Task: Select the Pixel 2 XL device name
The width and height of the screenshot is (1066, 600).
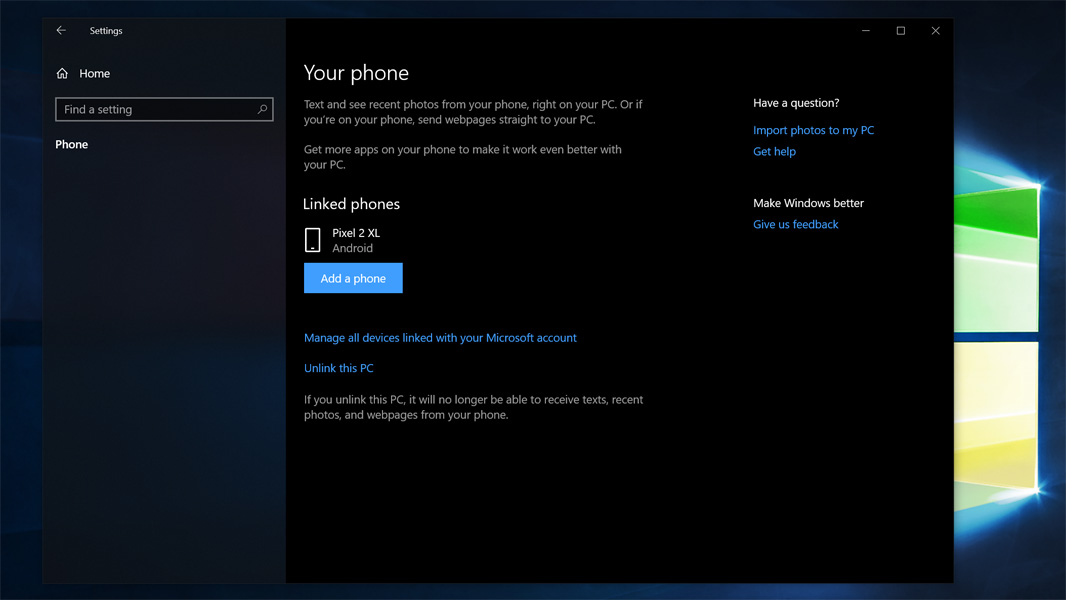Action: point(356,233)
